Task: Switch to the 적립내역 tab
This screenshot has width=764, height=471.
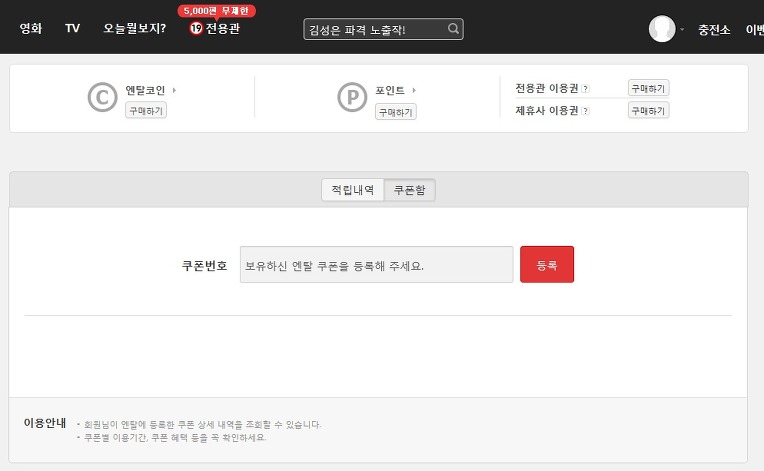Action: 353,190
